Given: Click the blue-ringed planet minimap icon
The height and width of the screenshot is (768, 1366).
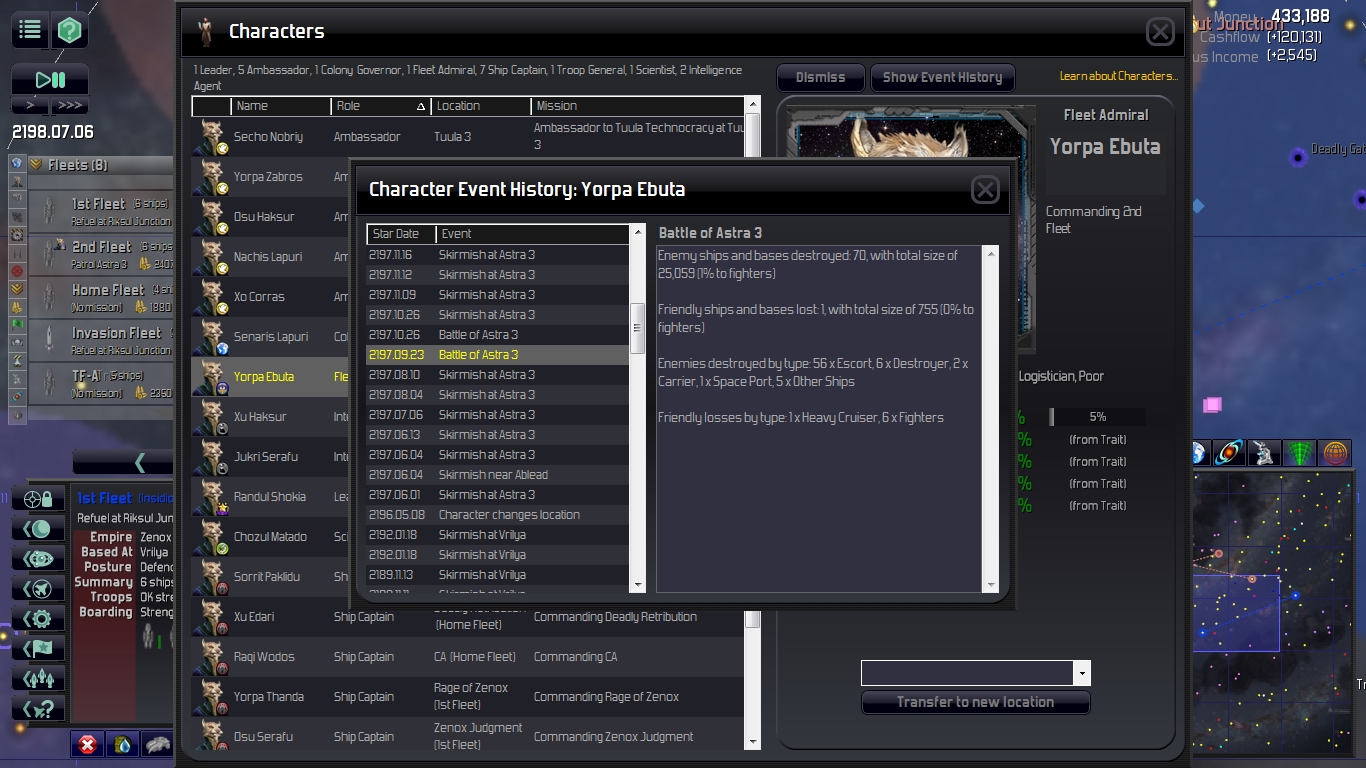Looking at the screenshot, I should pos(1230,453).
